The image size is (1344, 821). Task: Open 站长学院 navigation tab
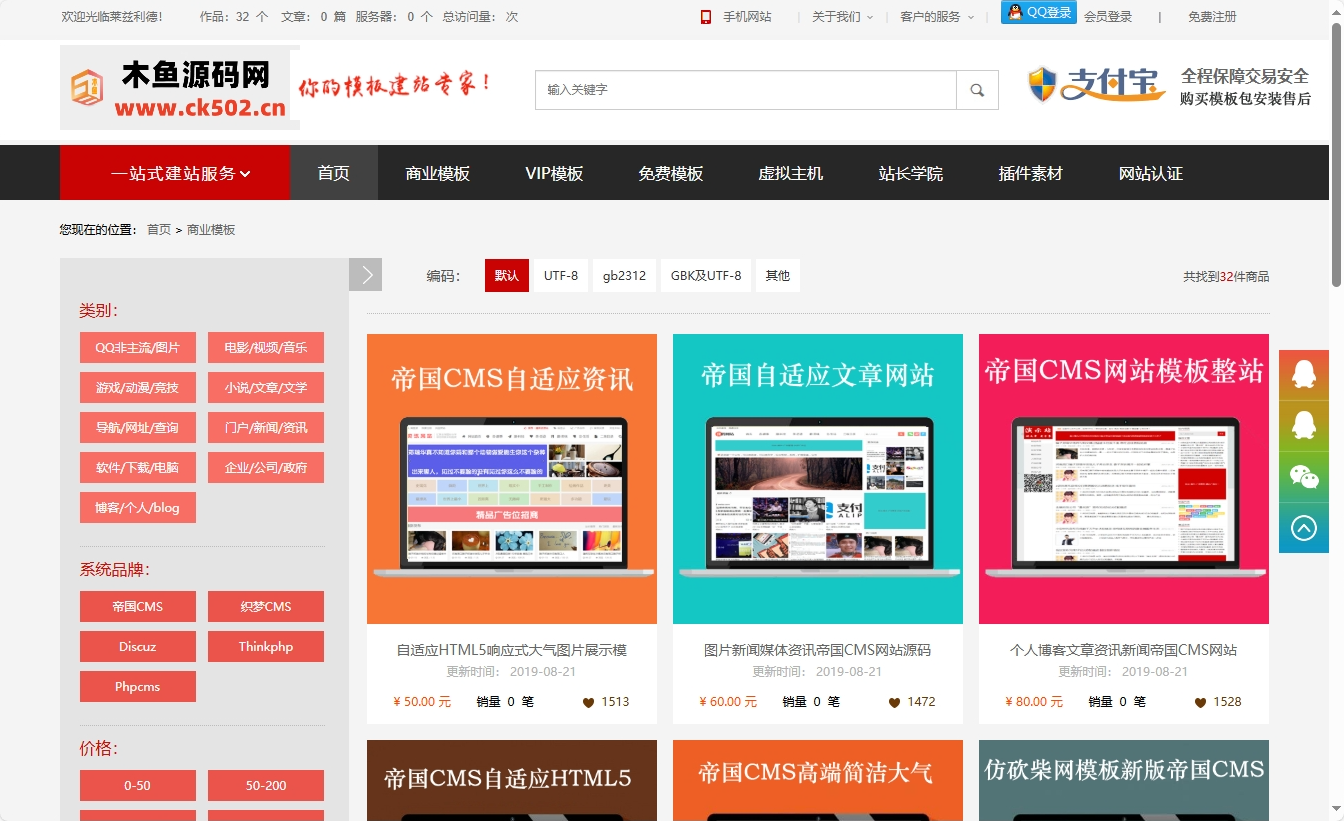click(x=911, y=173)
